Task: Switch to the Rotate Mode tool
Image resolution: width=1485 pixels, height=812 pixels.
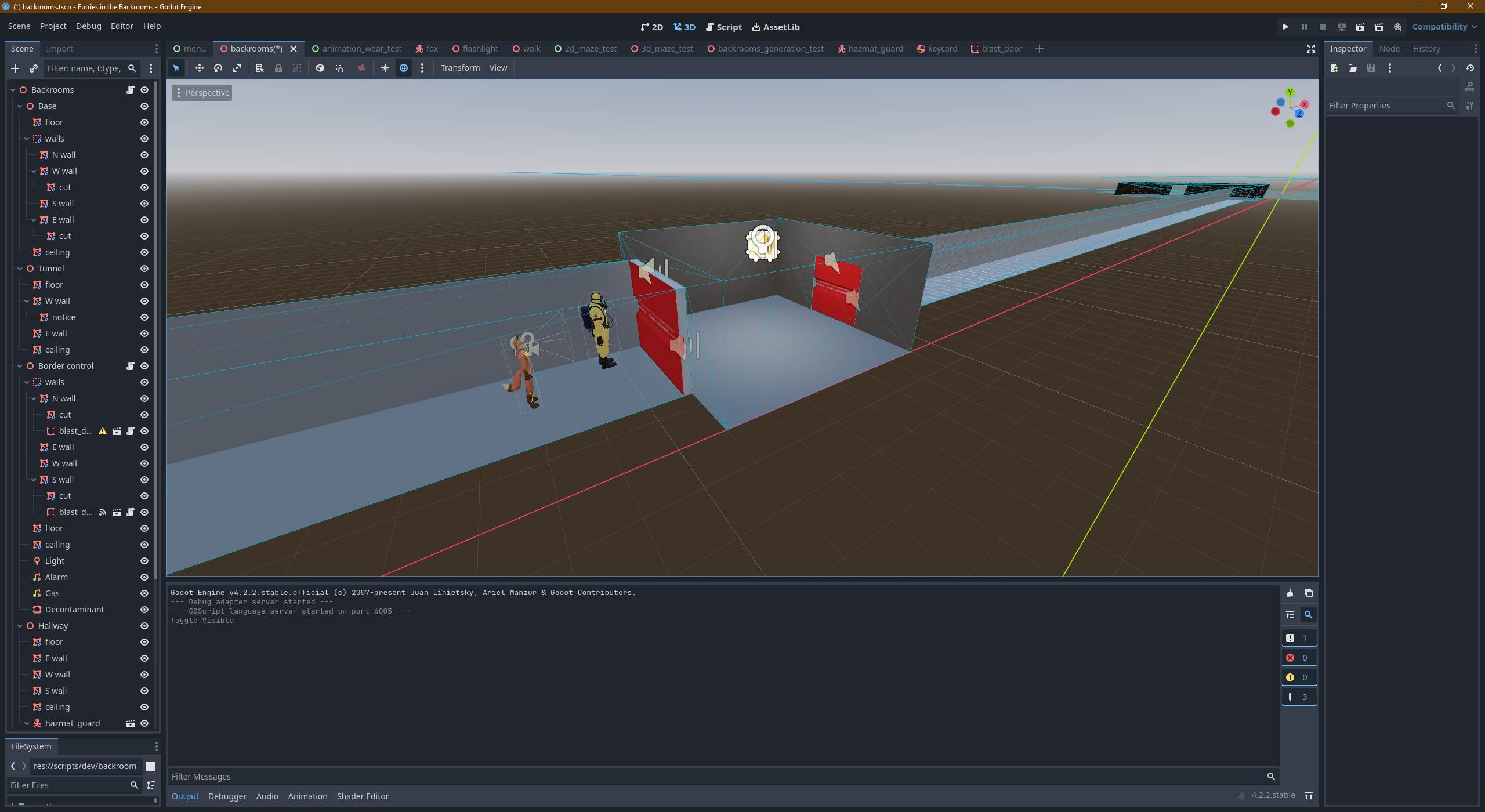Action: coord(218,68)
